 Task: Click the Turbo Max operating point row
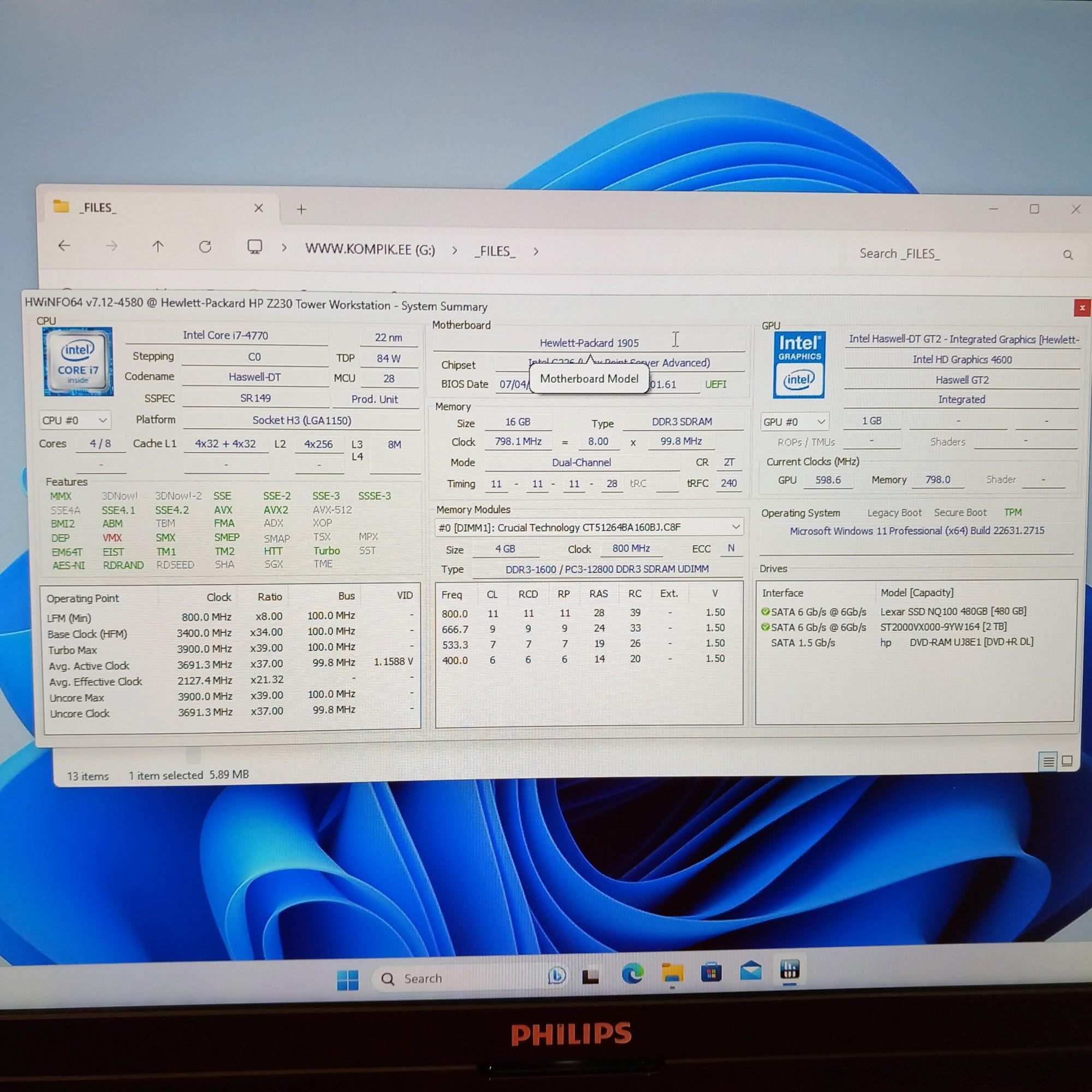232,649
